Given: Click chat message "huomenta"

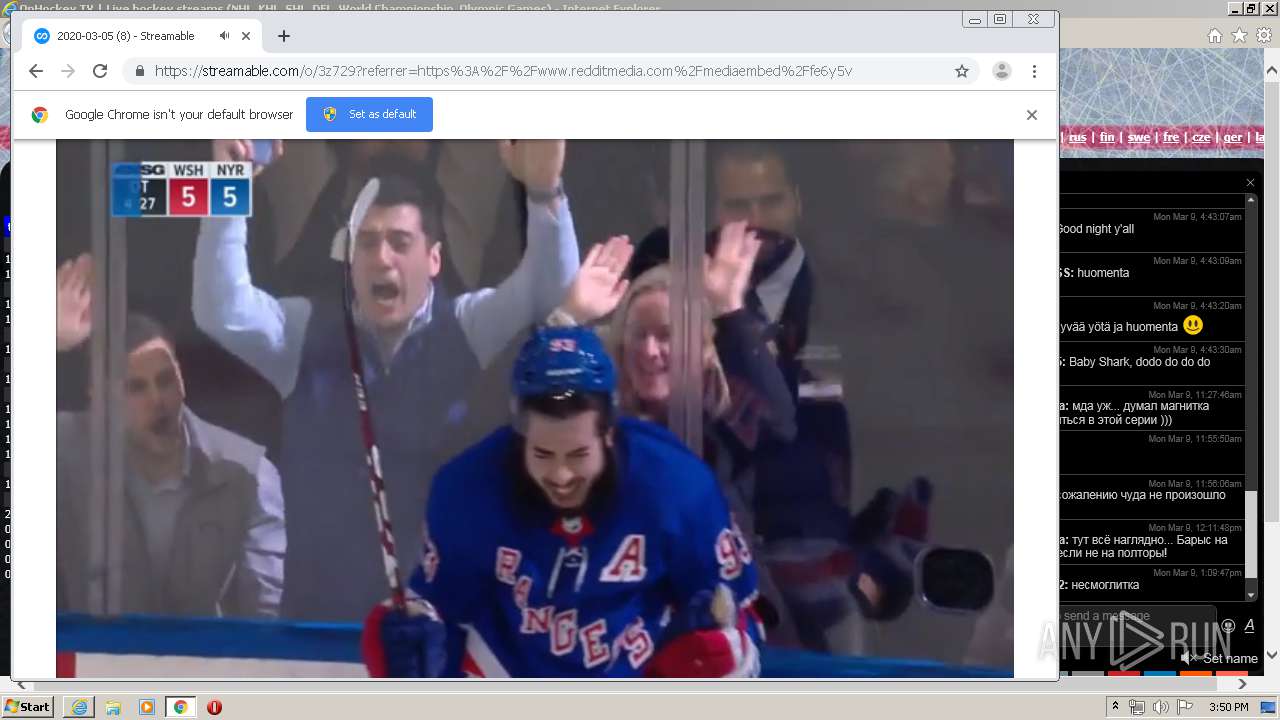Looking at the screenshot, I should (x=1103, y=273).
